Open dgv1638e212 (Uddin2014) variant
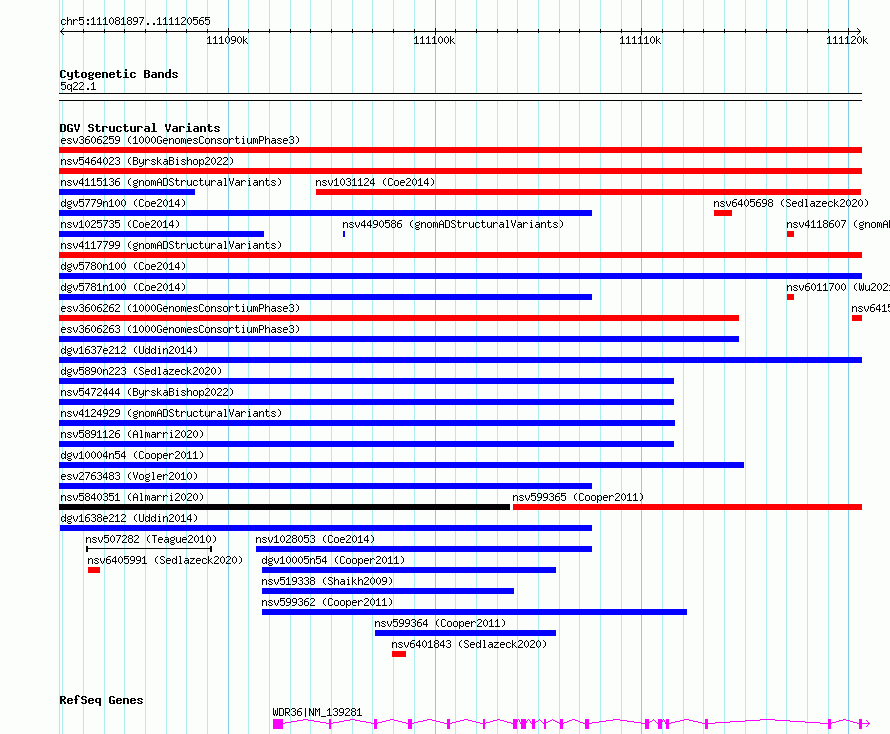 [x=129, y=518]
